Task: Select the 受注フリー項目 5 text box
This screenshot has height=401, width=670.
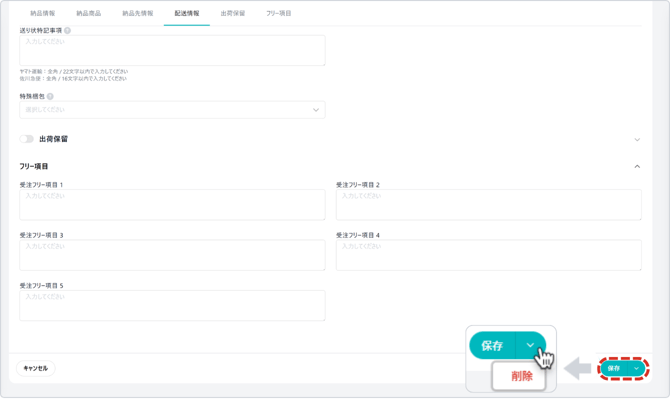Action: pos(172,305)
